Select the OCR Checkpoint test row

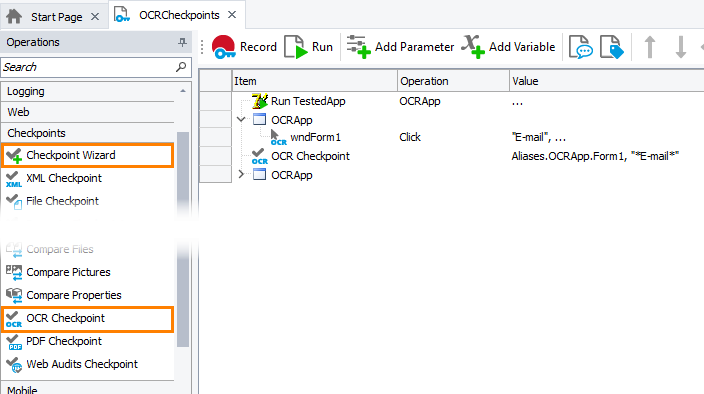310,156
